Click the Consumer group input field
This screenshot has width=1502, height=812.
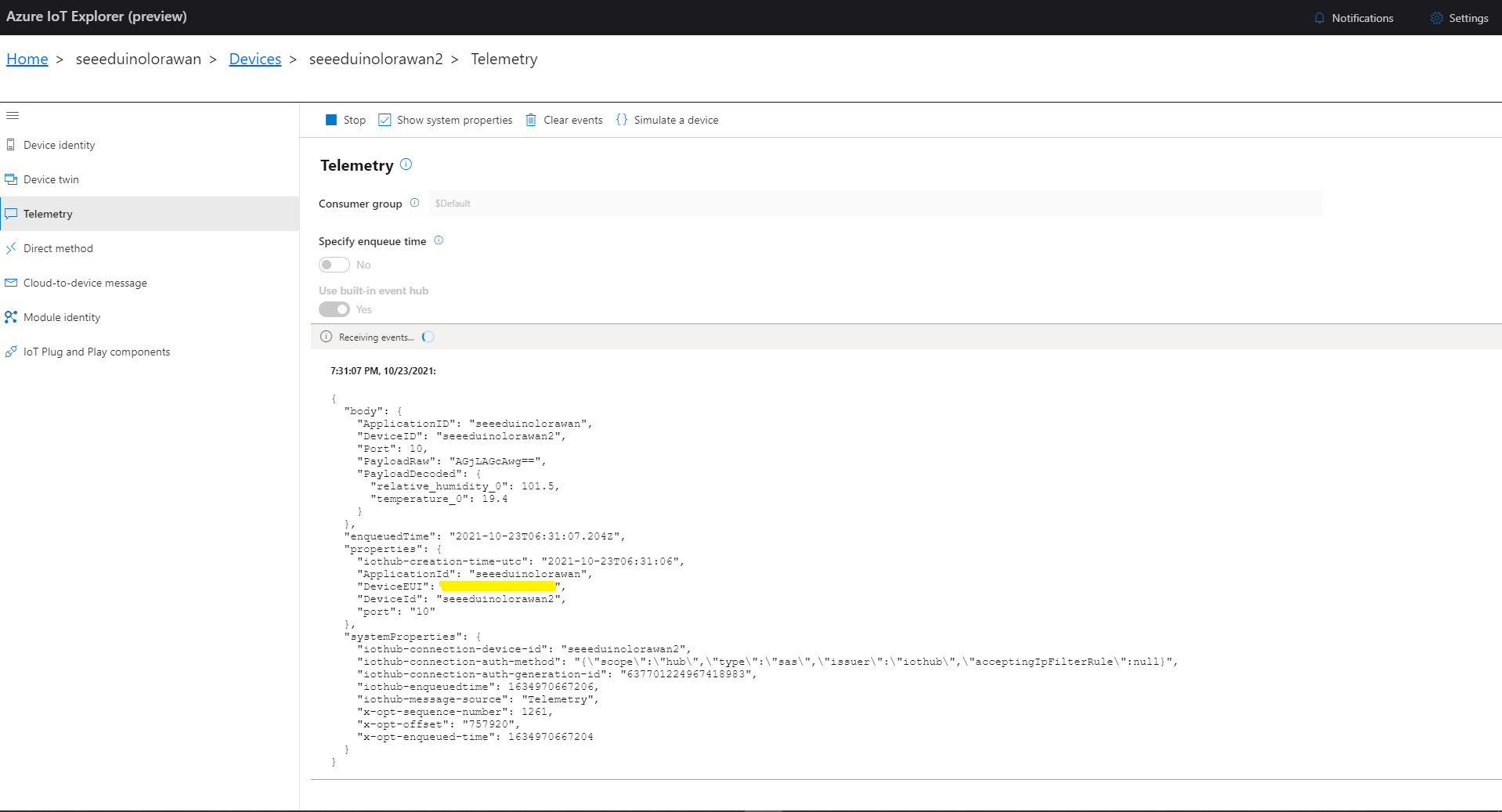pyautogui.click(x=874, y=204)
